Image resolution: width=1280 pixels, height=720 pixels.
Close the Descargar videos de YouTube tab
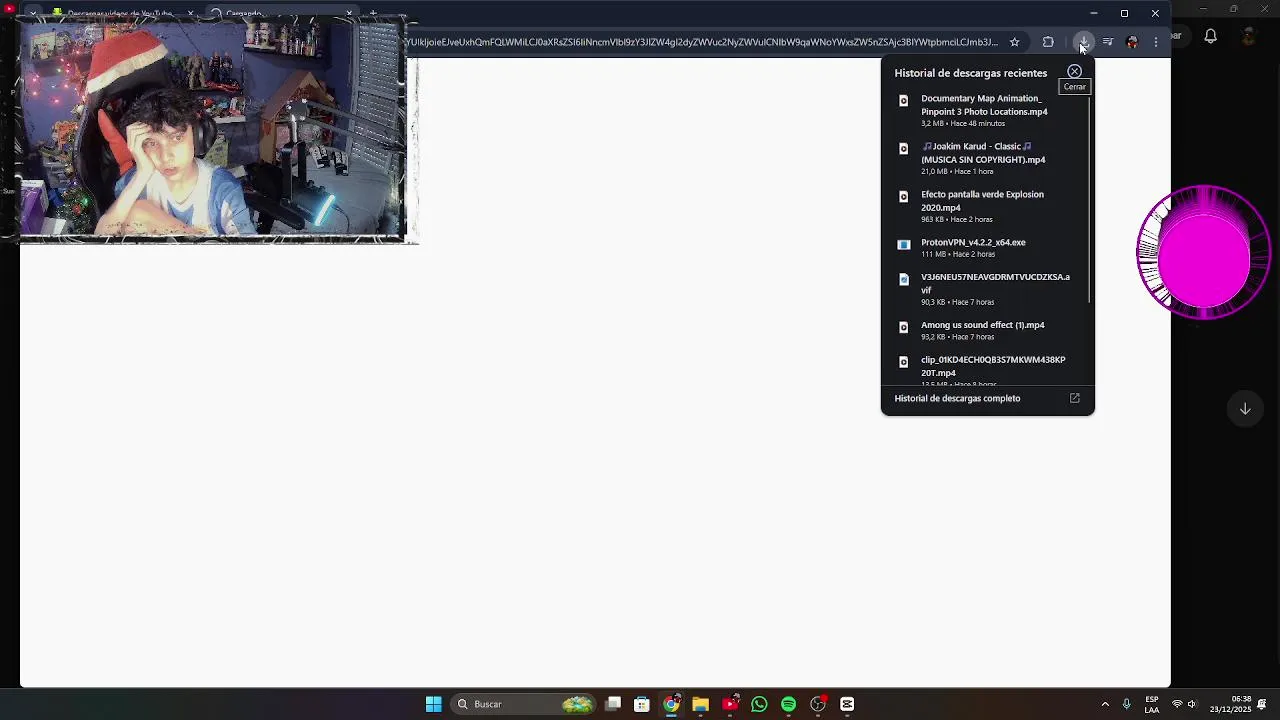point(190,13)
